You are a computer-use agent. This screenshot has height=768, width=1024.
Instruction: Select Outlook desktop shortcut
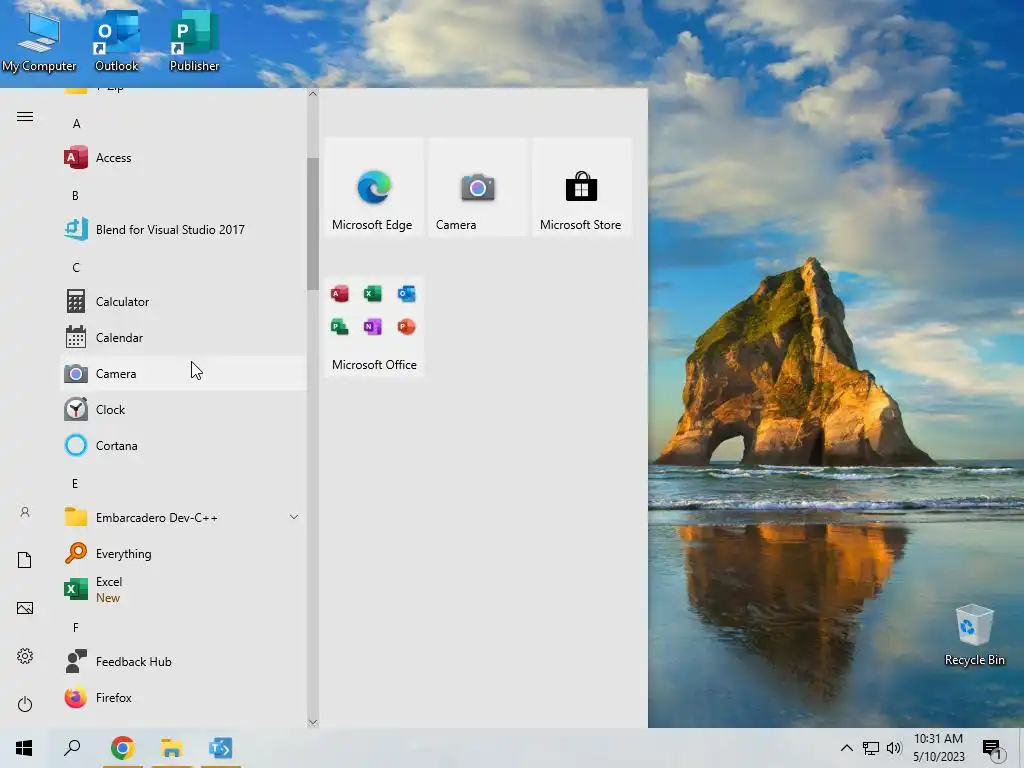[x=117, y=41]
